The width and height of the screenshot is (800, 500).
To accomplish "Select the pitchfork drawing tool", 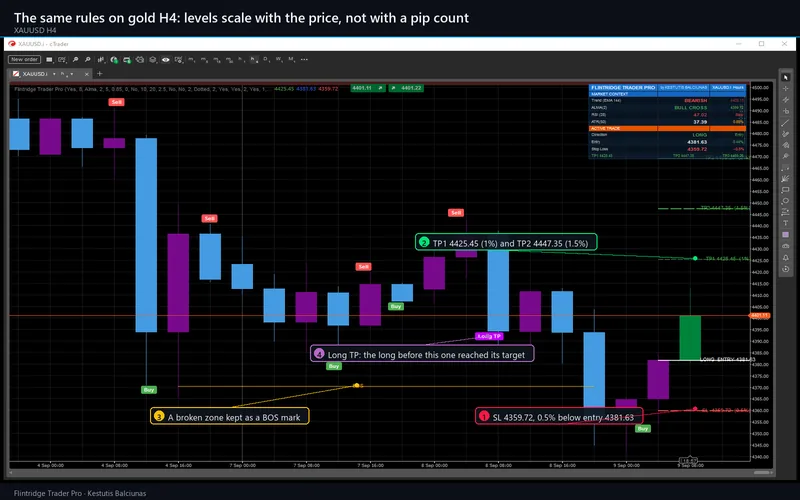I will (x=786, y=179).
